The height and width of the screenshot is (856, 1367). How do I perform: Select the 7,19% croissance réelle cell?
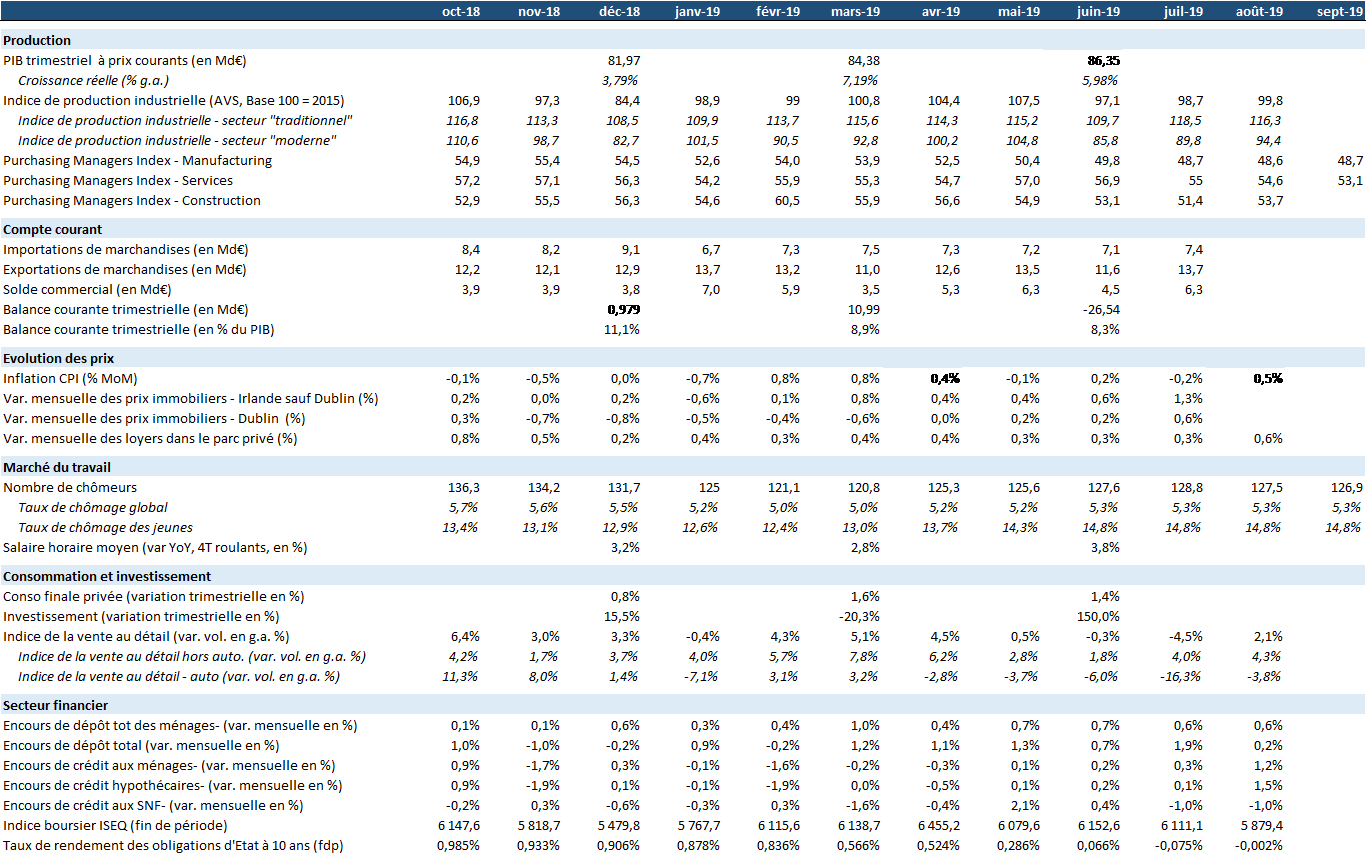[860, 81]
